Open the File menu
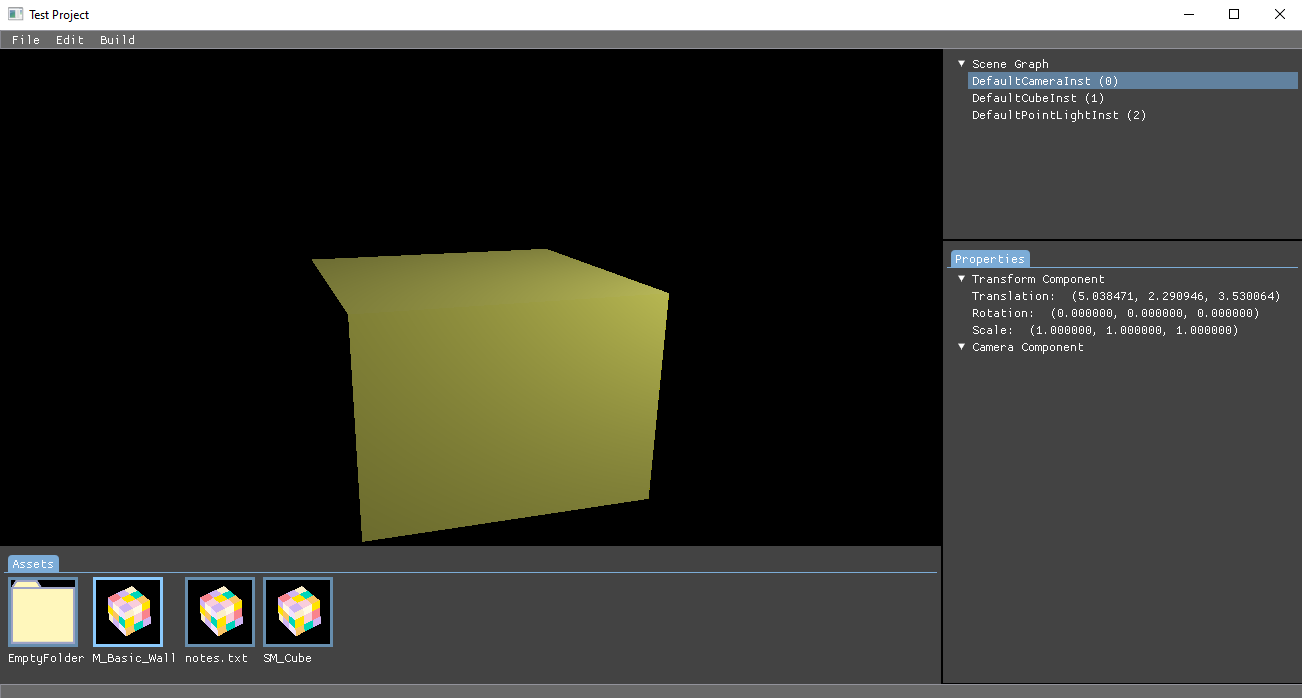Screen dimensions: 1302x698 click(x=26, y=40)
